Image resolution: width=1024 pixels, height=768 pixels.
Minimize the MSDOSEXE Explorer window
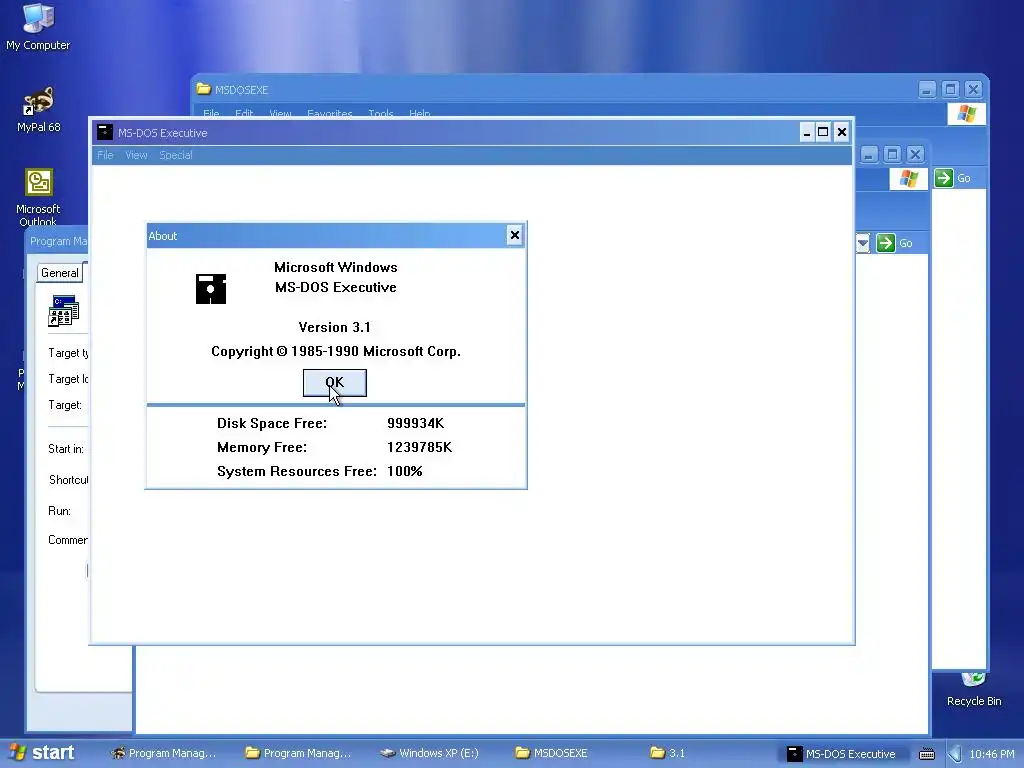point(927,89)
